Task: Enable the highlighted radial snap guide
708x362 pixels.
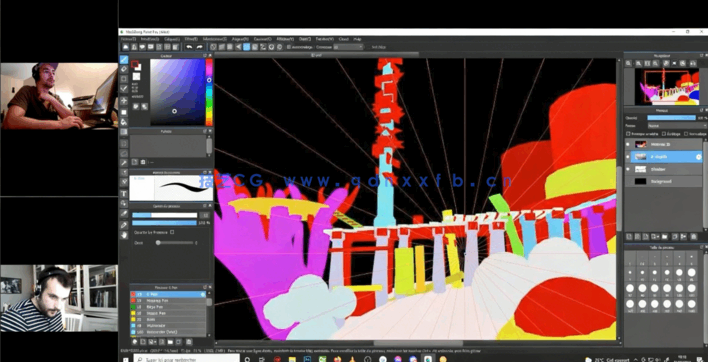Action: pos(247,47)
